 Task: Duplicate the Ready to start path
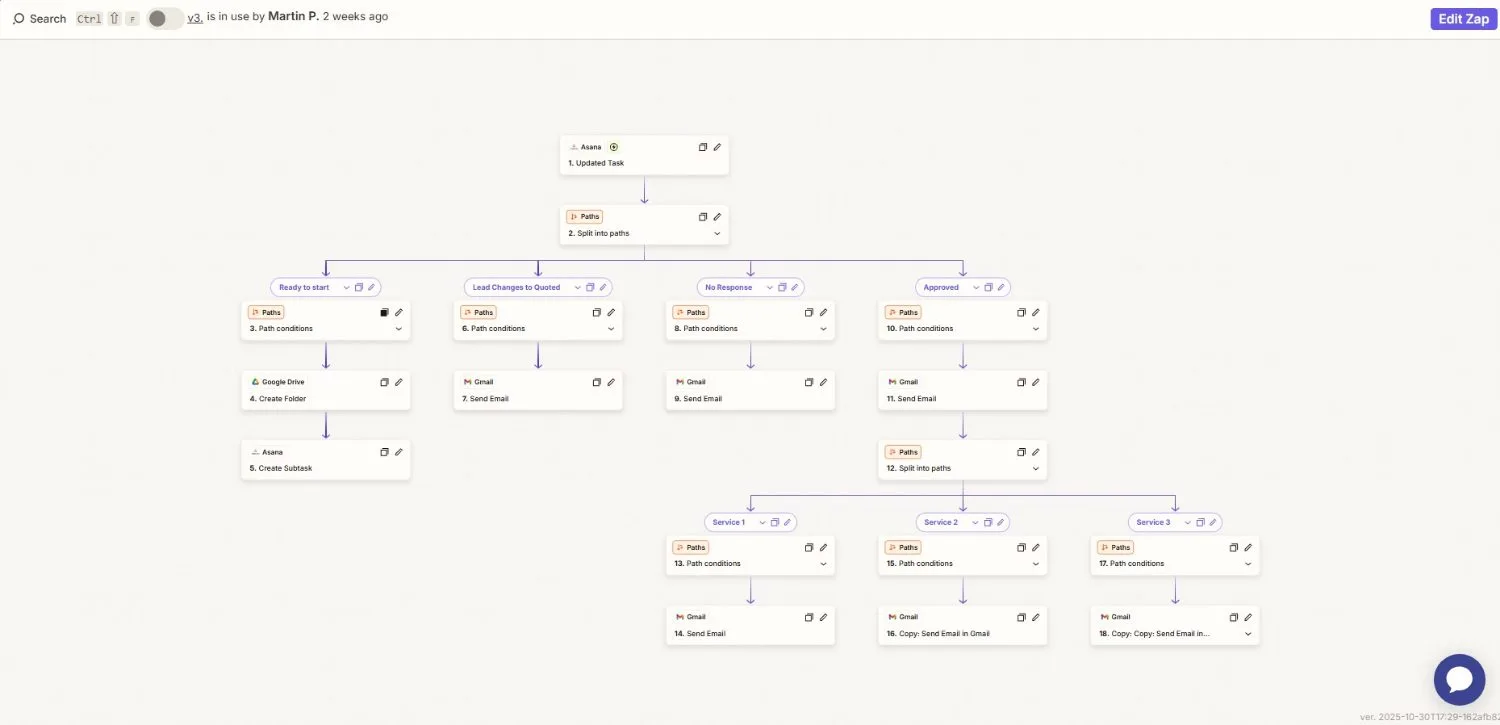click(359, 287)
